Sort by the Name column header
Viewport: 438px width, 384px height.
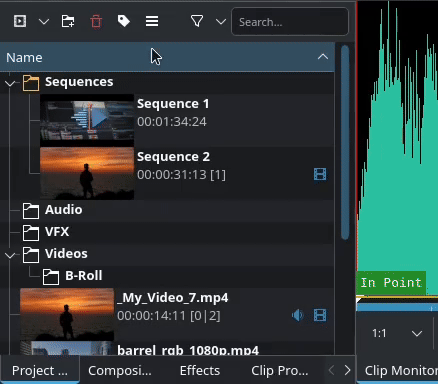point(167,57)
